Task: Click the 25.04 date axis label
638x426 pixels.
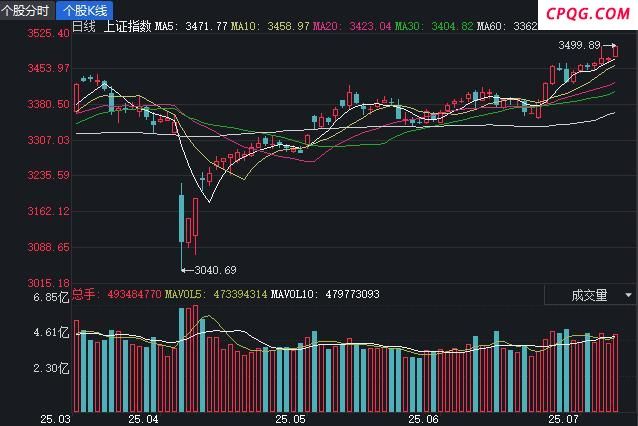Action: [143, 419]
